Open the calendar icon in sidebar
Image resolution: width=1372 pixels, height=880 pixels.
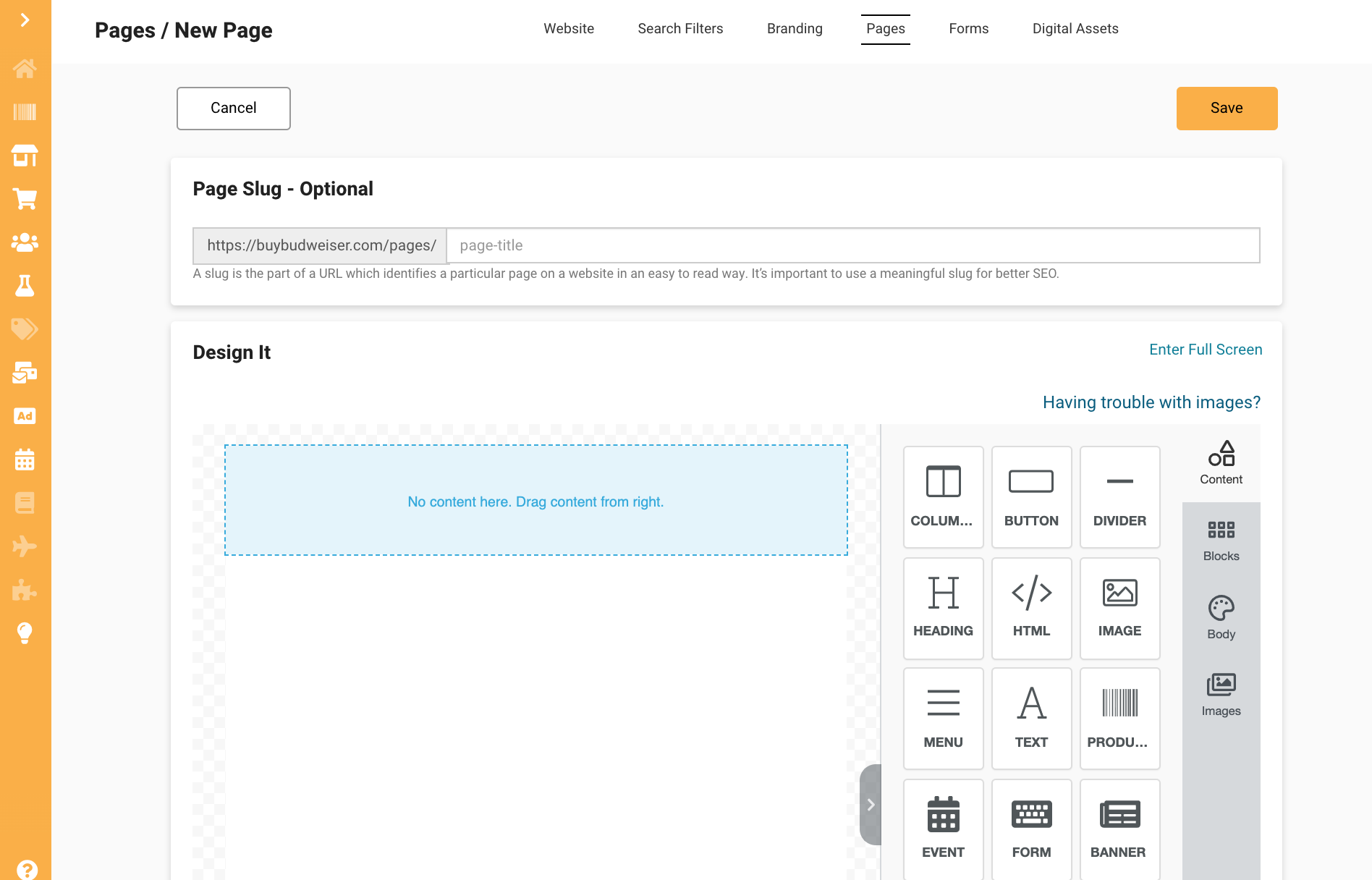click(x=25, y=460)
